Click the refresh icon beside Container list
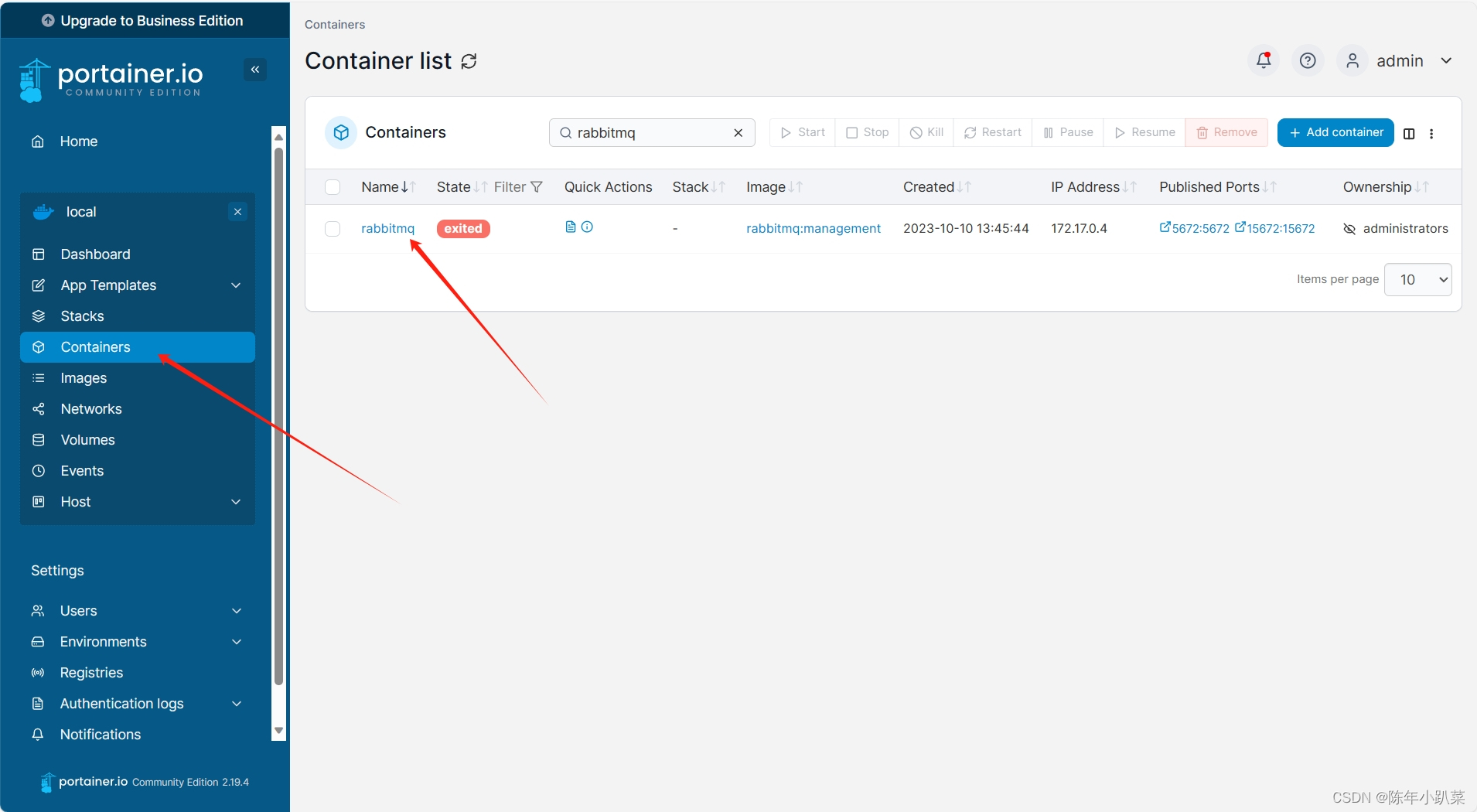The image size is (1477, 812). click(x=469, y=61)
